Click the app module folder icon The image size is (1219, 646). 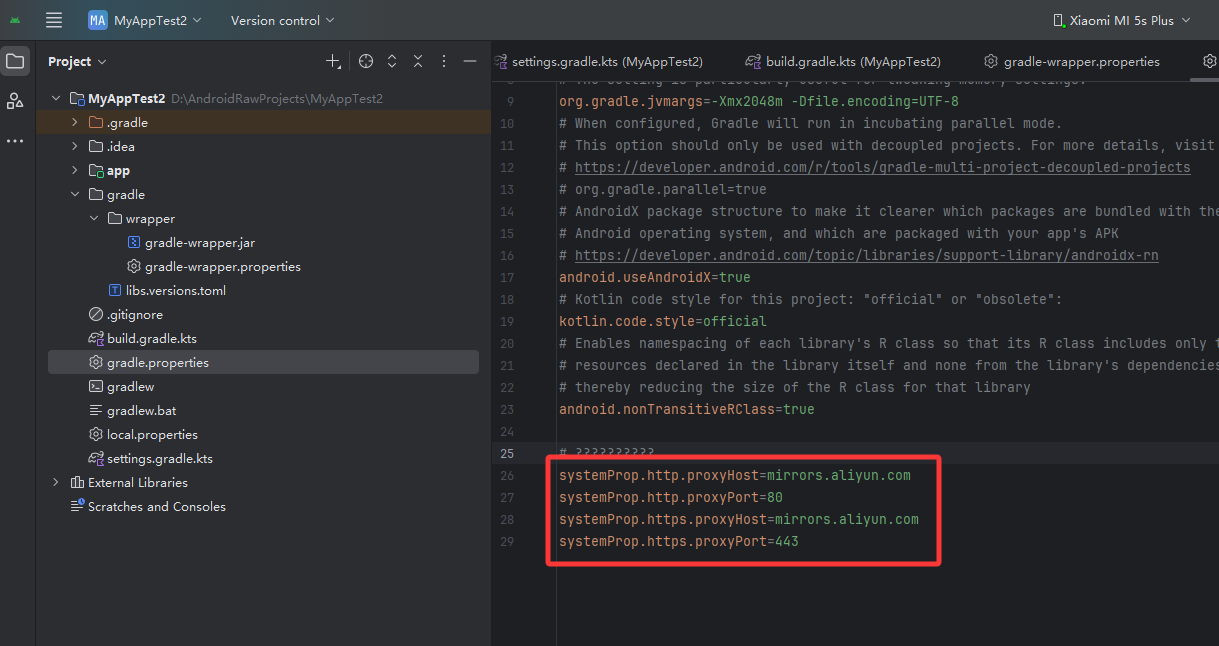[x=96, y=171]
